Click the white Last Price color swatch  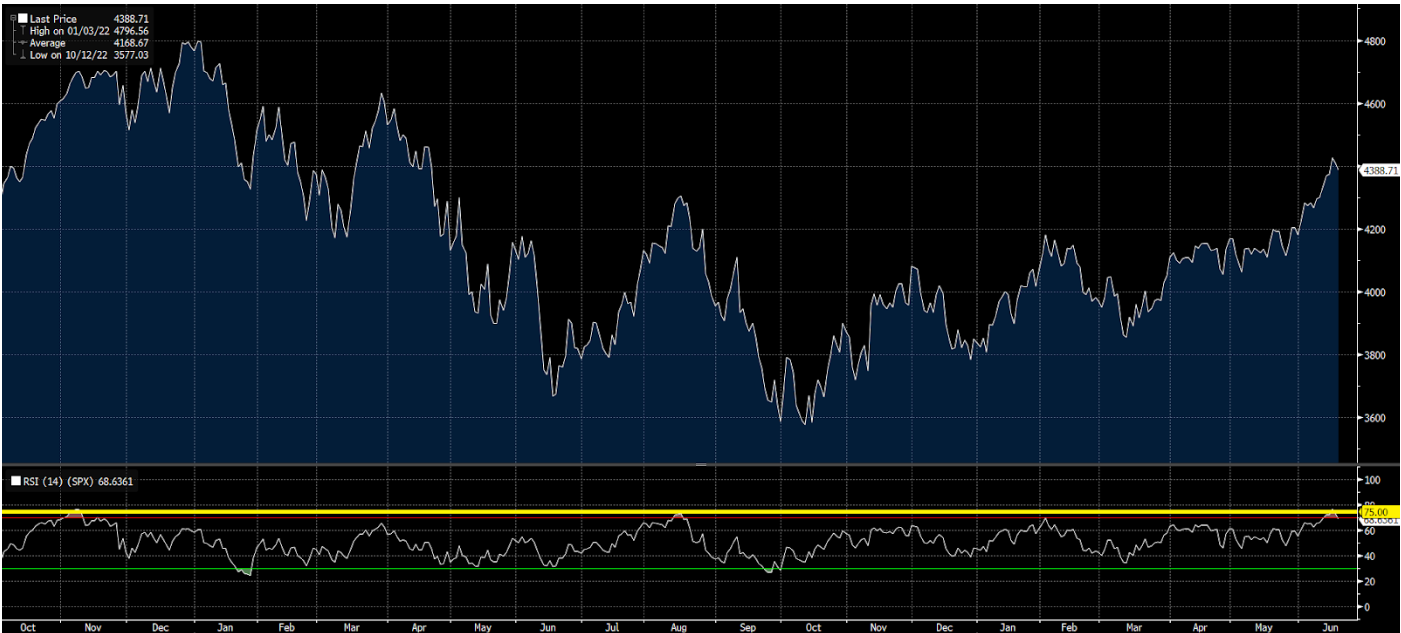22,19
